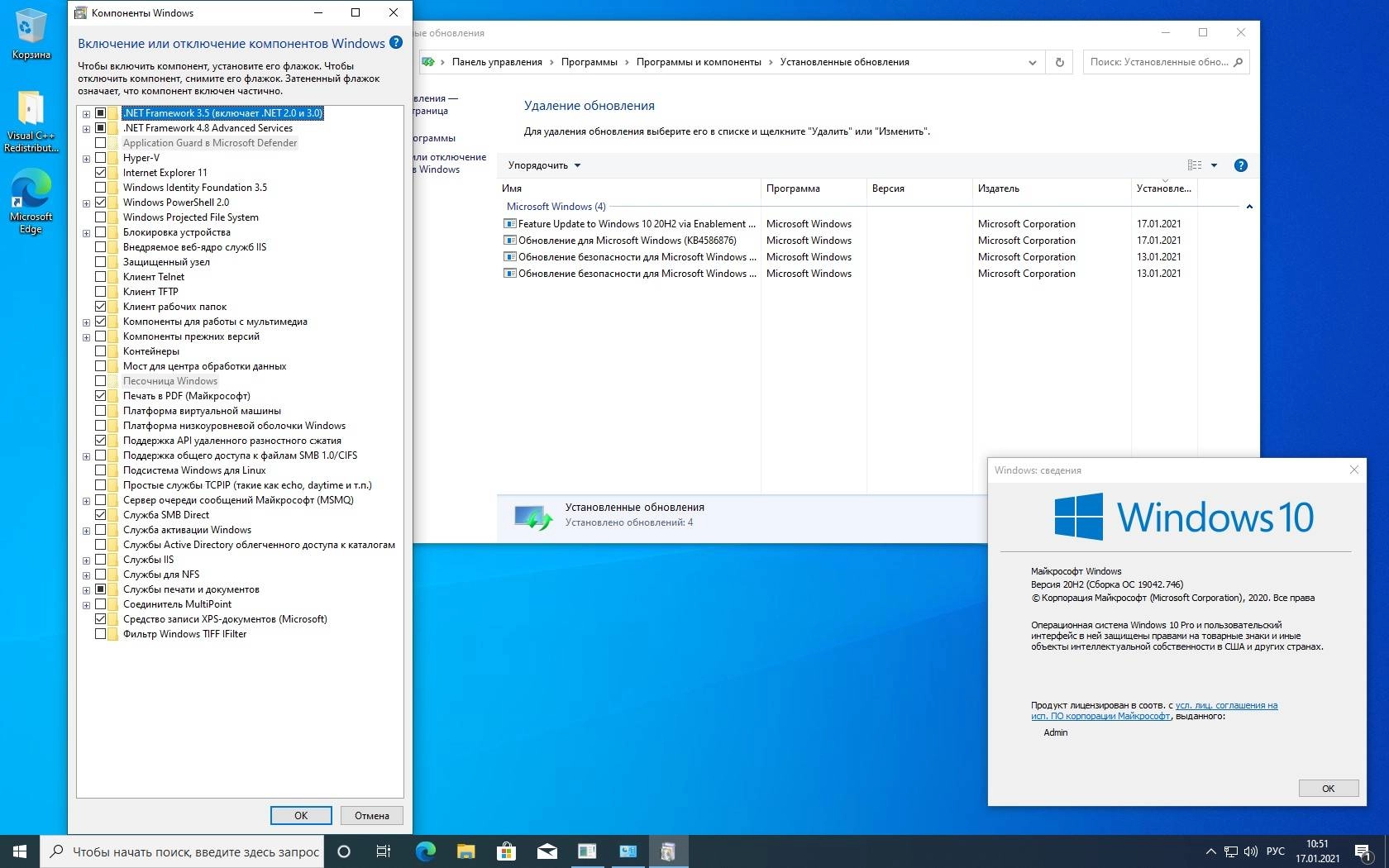The width and height of the screenshot is (1389, 868).
Task: Enable Подсистема Windows для Linux checkbox
Action: (x=101, y=470)
